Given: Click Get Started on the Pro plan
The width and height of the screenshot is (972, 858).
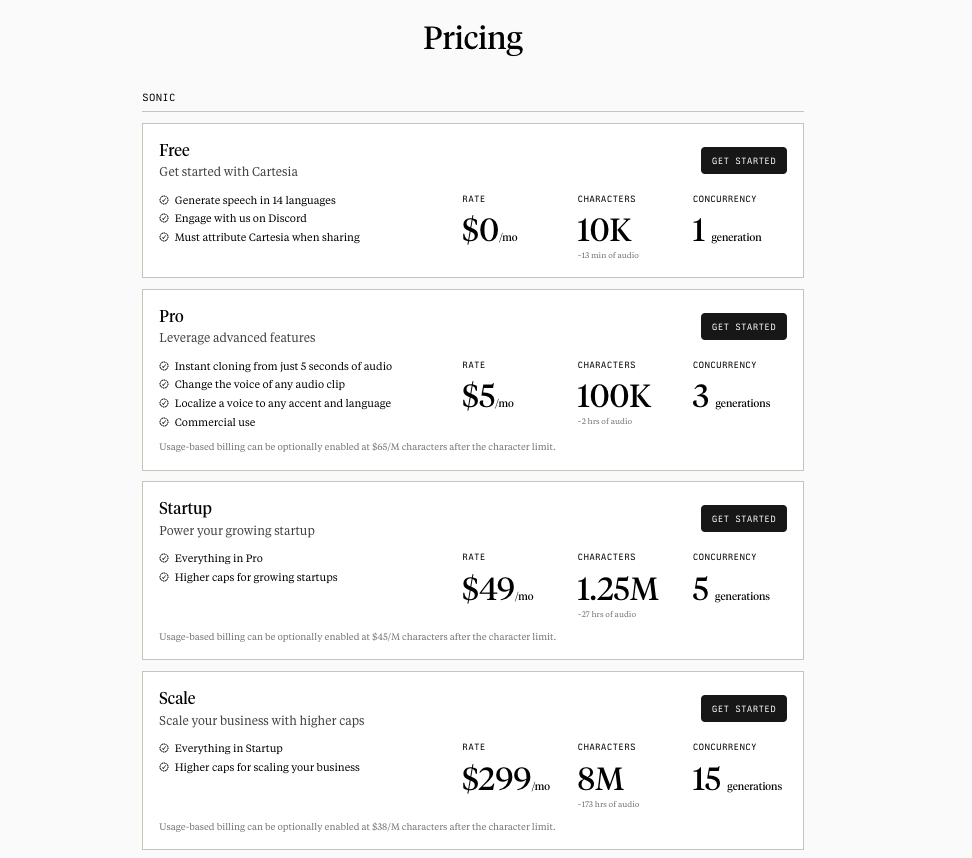Looking at the screenshot, I should pos(743,327).
